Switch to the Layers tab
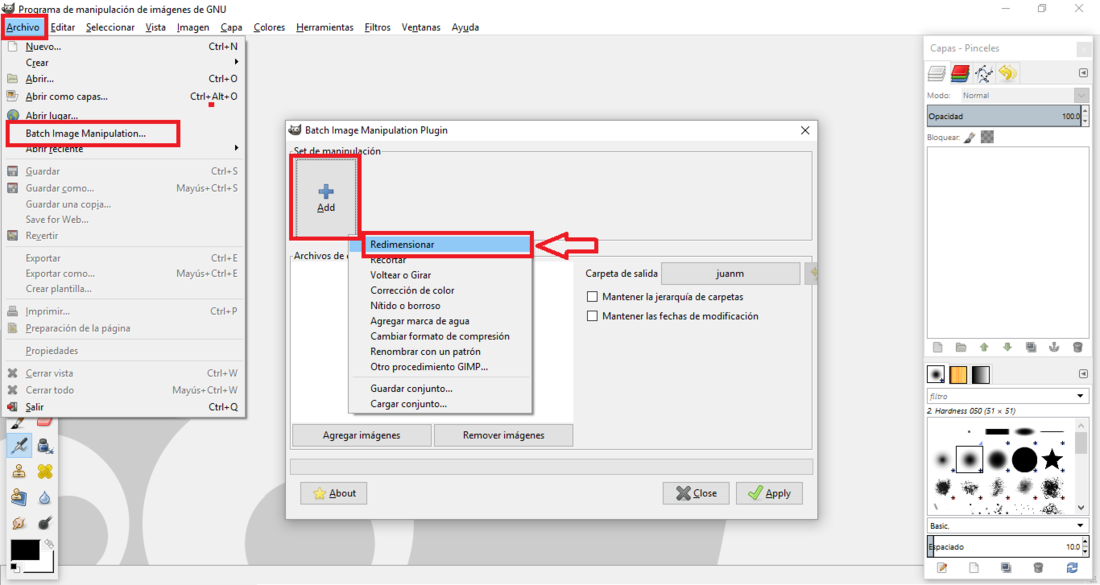Screen dimensions: 1100x585 pos(937,73)
